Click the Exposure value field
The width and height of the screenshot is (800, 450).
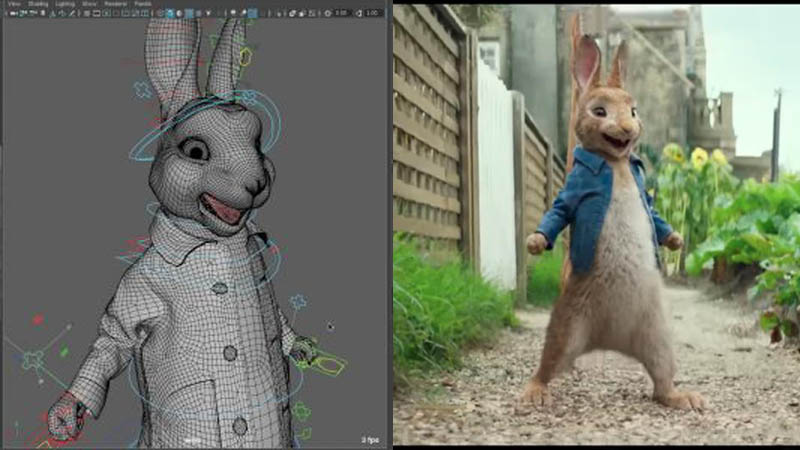(x=343, y=13)
